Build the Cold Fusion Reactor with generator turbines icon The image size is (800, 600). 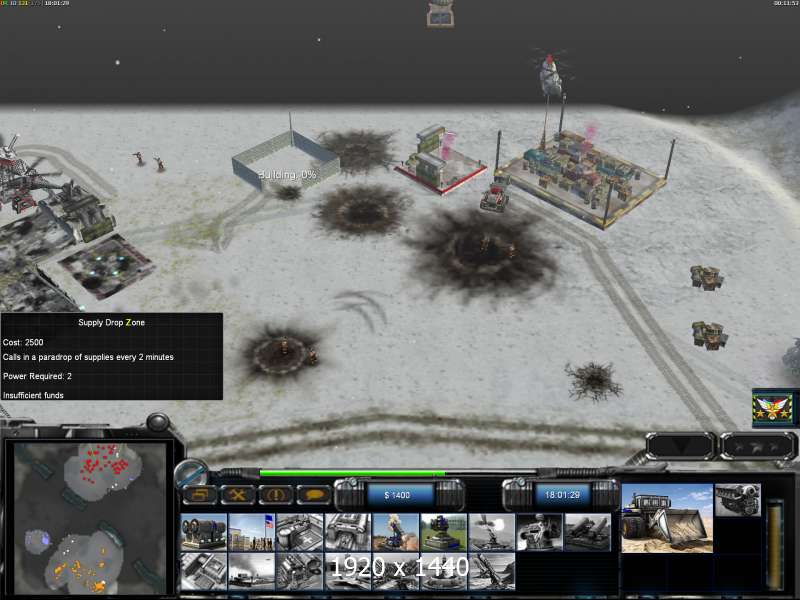coord(203,532)
